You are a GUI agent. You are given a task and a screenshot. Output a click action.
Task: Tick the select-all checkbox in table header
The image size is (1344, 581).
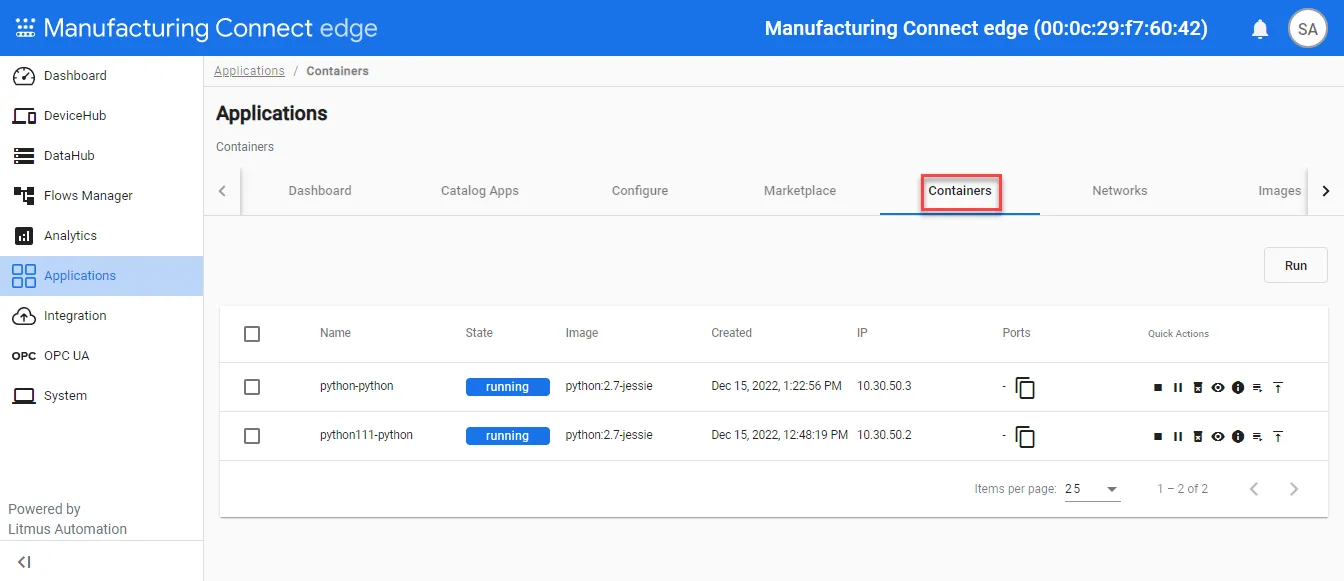(252, 334)
